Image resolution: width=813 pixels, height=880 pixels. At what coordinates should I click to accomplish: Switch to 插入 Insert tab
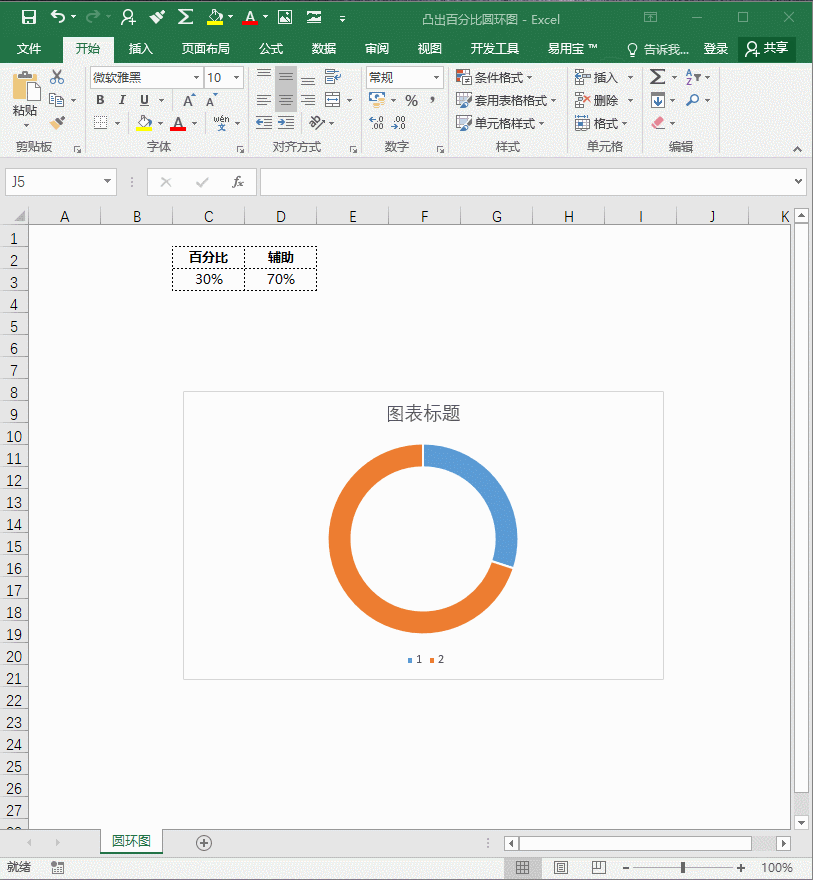point(140,49)
